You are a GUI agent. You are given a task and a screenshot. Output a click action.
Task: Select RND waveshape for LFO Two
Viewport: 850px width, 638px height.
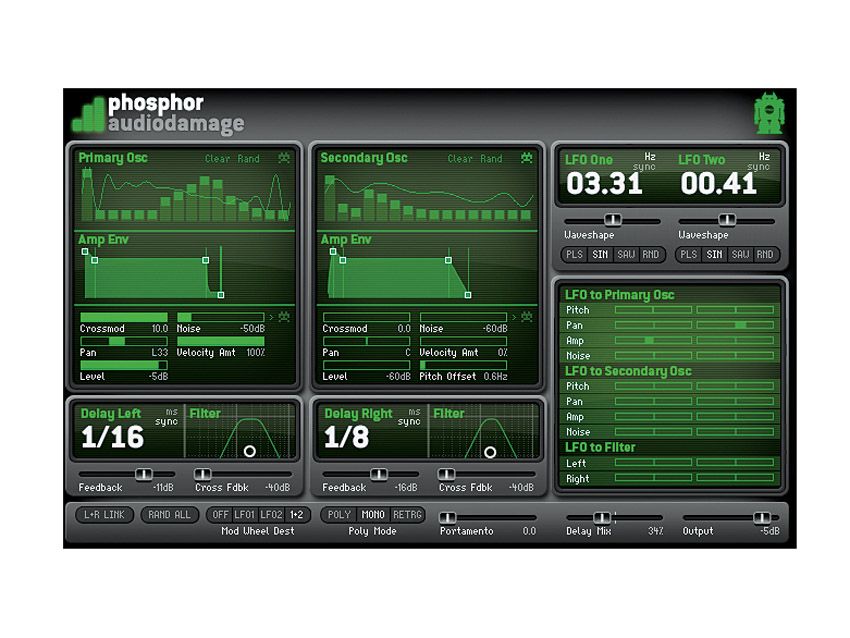[765, 254]
